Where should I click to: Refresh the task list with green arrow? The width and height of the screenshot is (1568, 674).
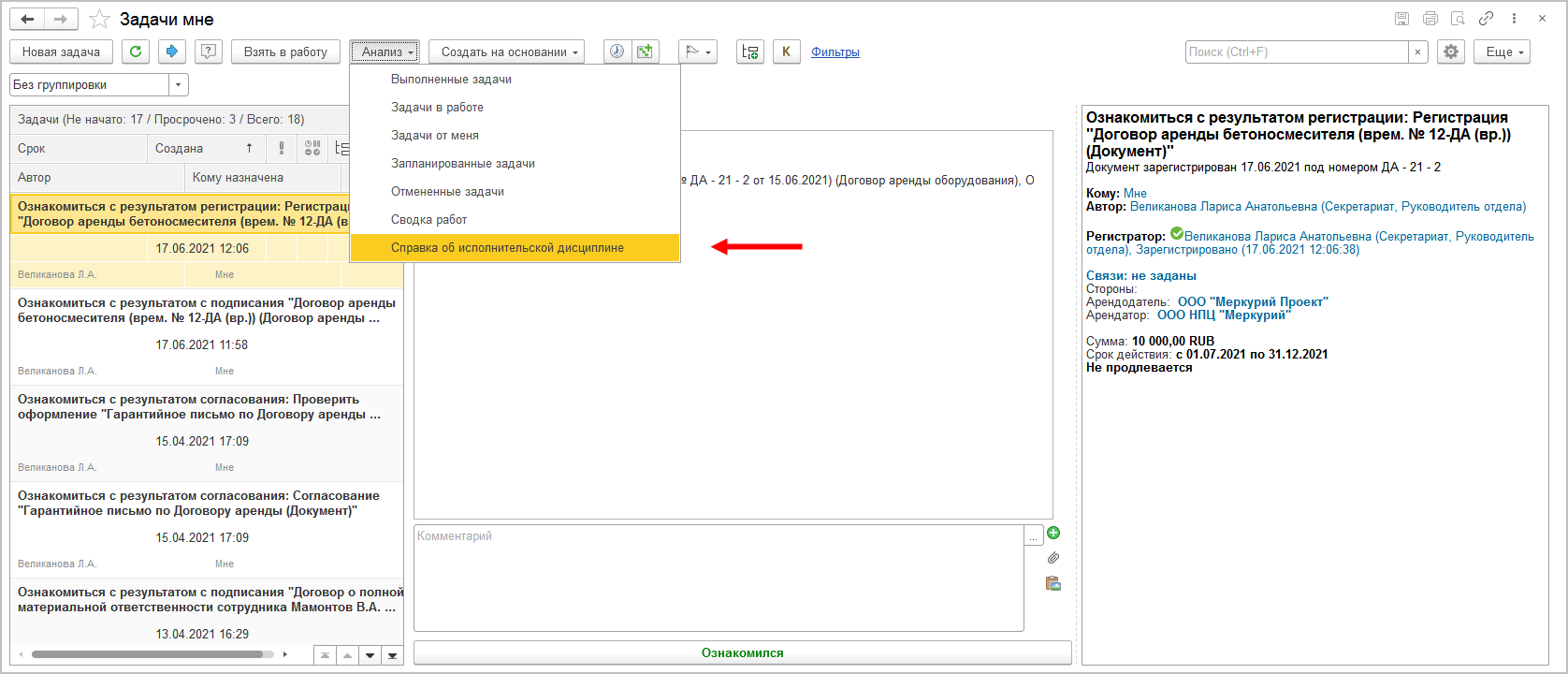point(136,51)
